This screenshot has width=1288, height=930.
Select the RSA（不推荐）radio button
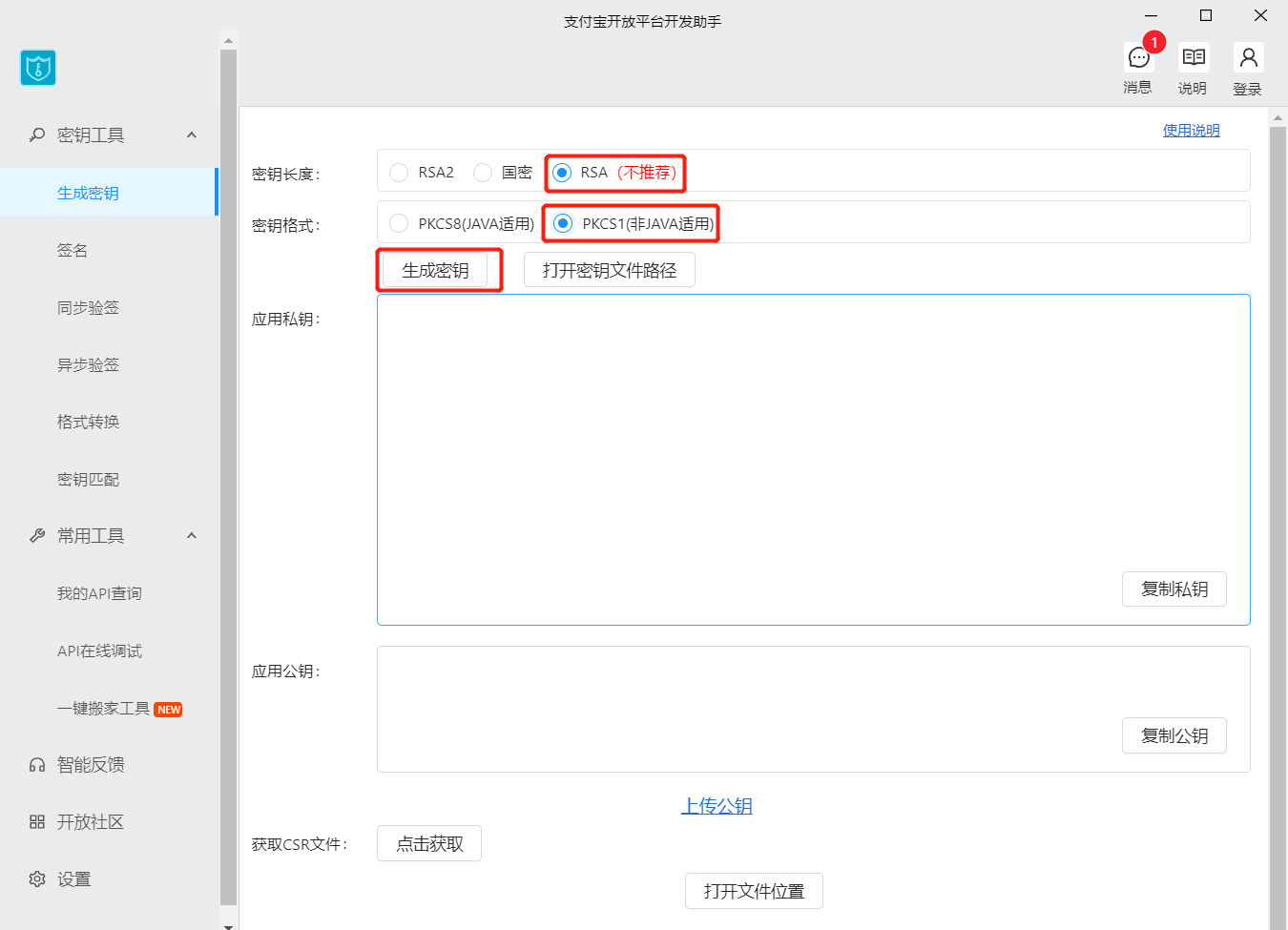tap(562, 173)
